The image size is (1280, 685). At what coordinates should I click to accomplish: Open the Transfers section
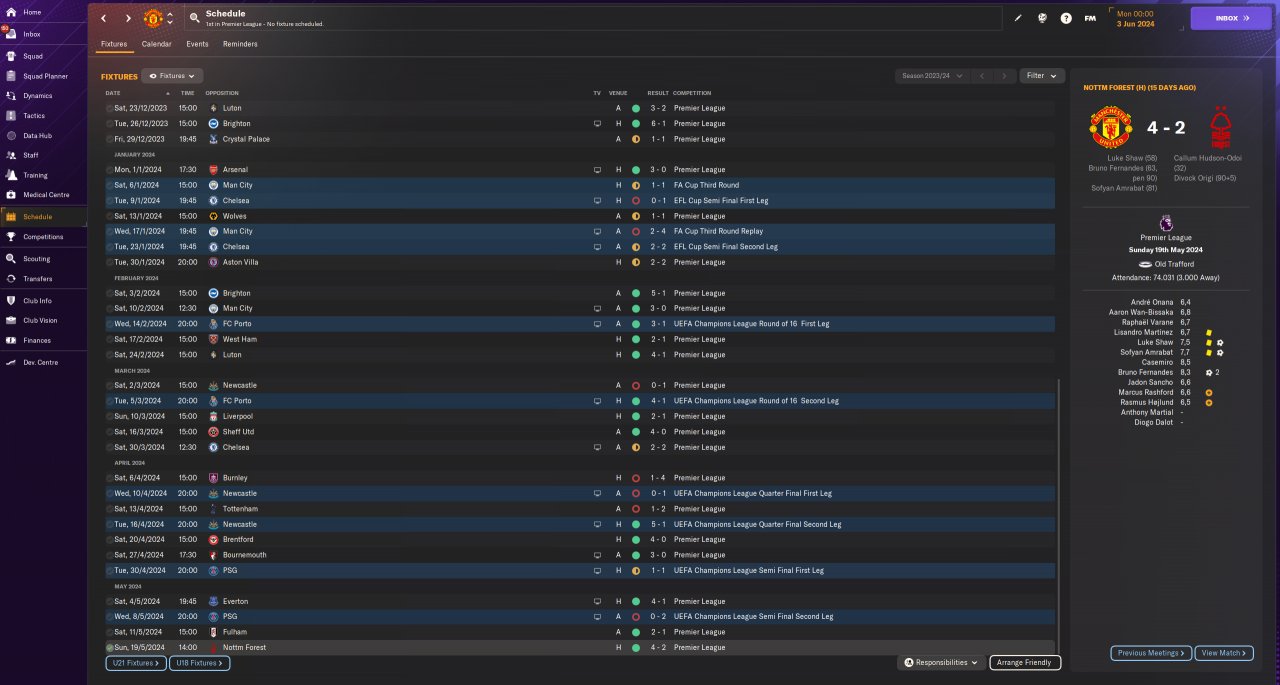43,279
